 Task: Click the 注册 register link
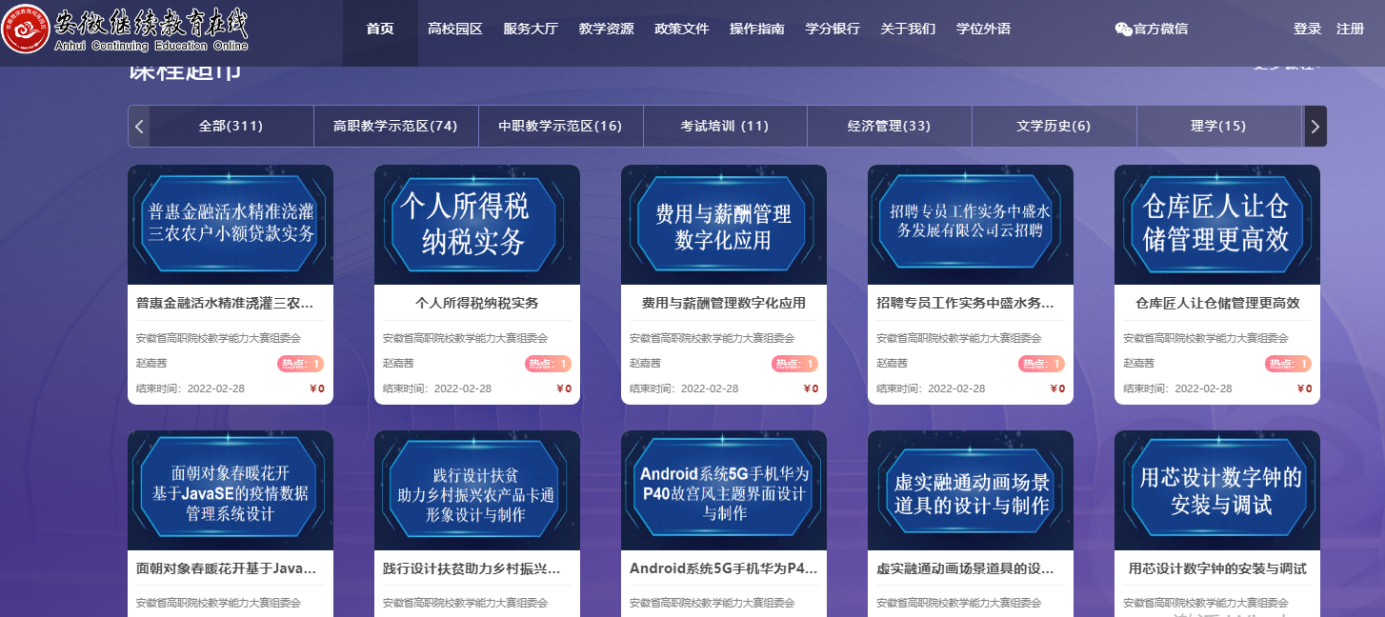(1350, 29)
